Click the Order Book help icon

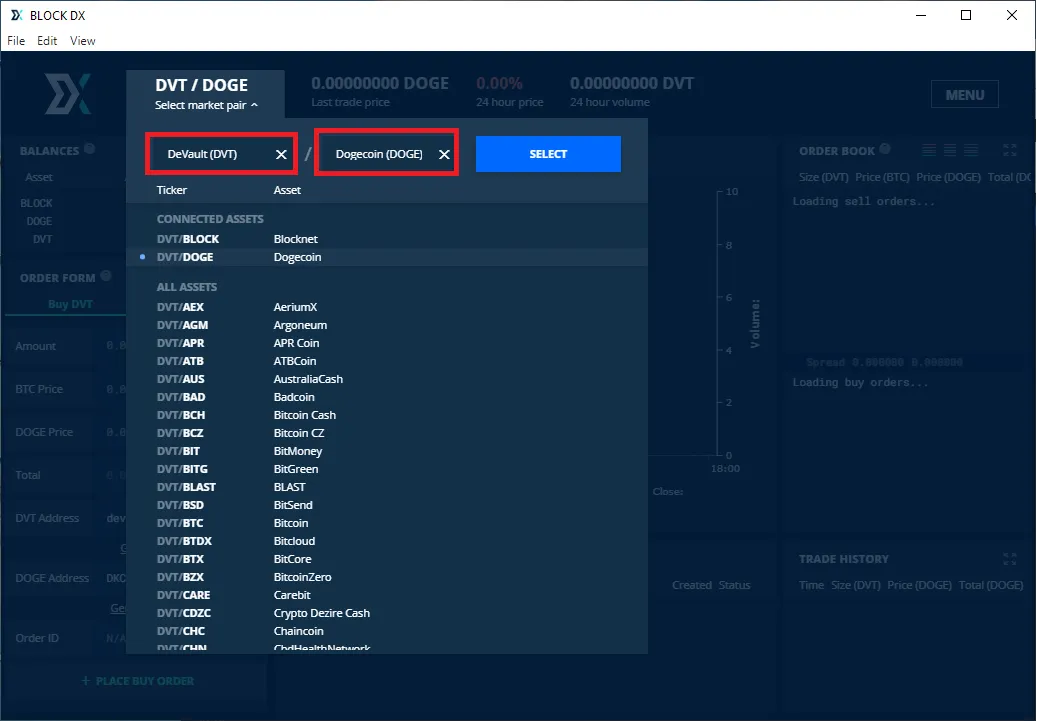(885, 149)
